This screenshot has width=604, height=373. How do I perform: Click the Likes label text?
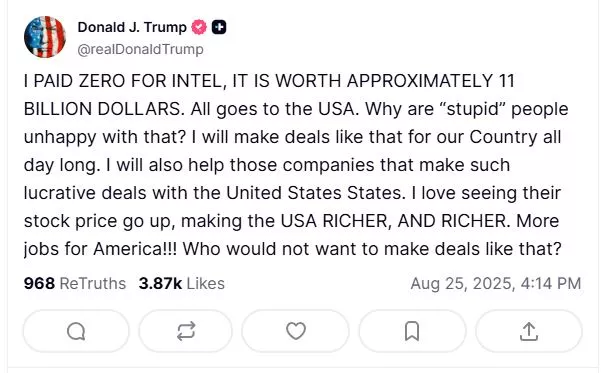coord(205,284)
